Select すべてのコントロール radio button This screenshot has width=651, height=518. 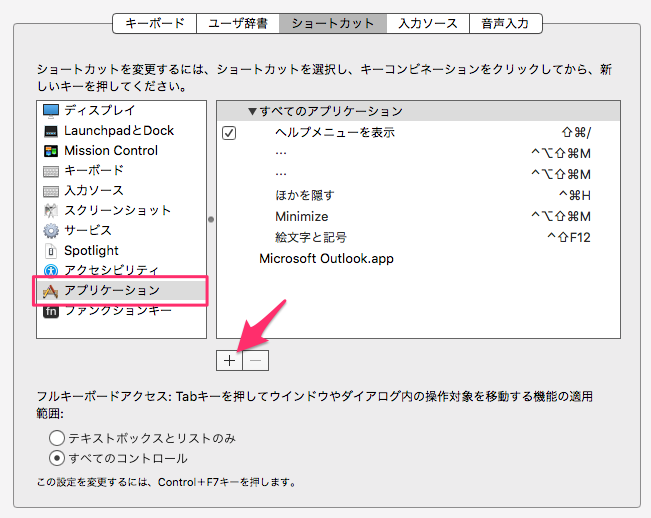[57, 459]
